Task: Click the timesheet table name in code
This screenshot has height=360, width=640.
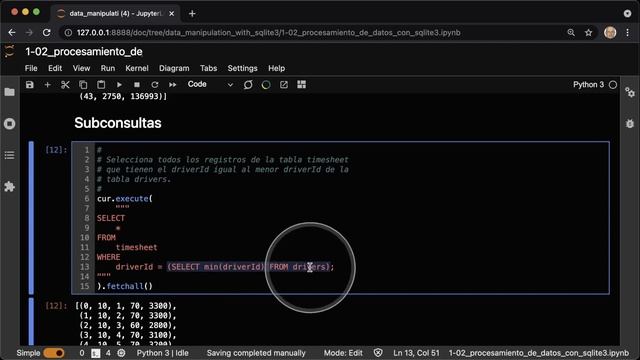Action: tap(136, 247)
